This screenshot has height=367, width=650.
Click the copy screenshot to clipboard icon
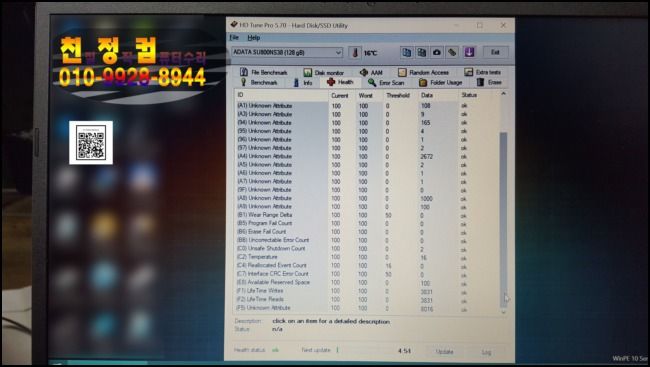pyautogui.click(x=422, y=52)
